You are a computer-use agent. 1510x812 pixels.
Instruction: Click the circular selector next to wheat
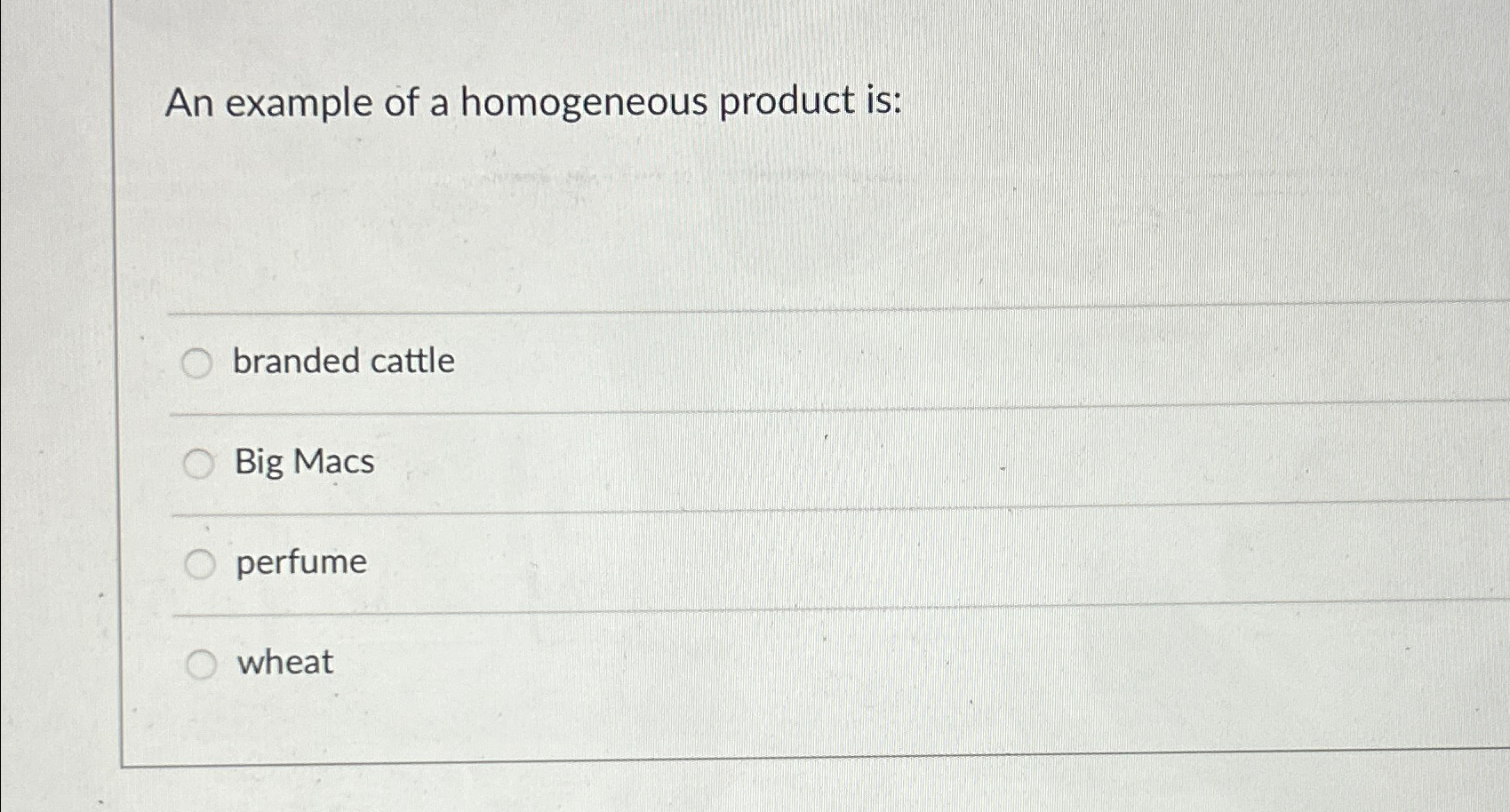coord(200,663)
